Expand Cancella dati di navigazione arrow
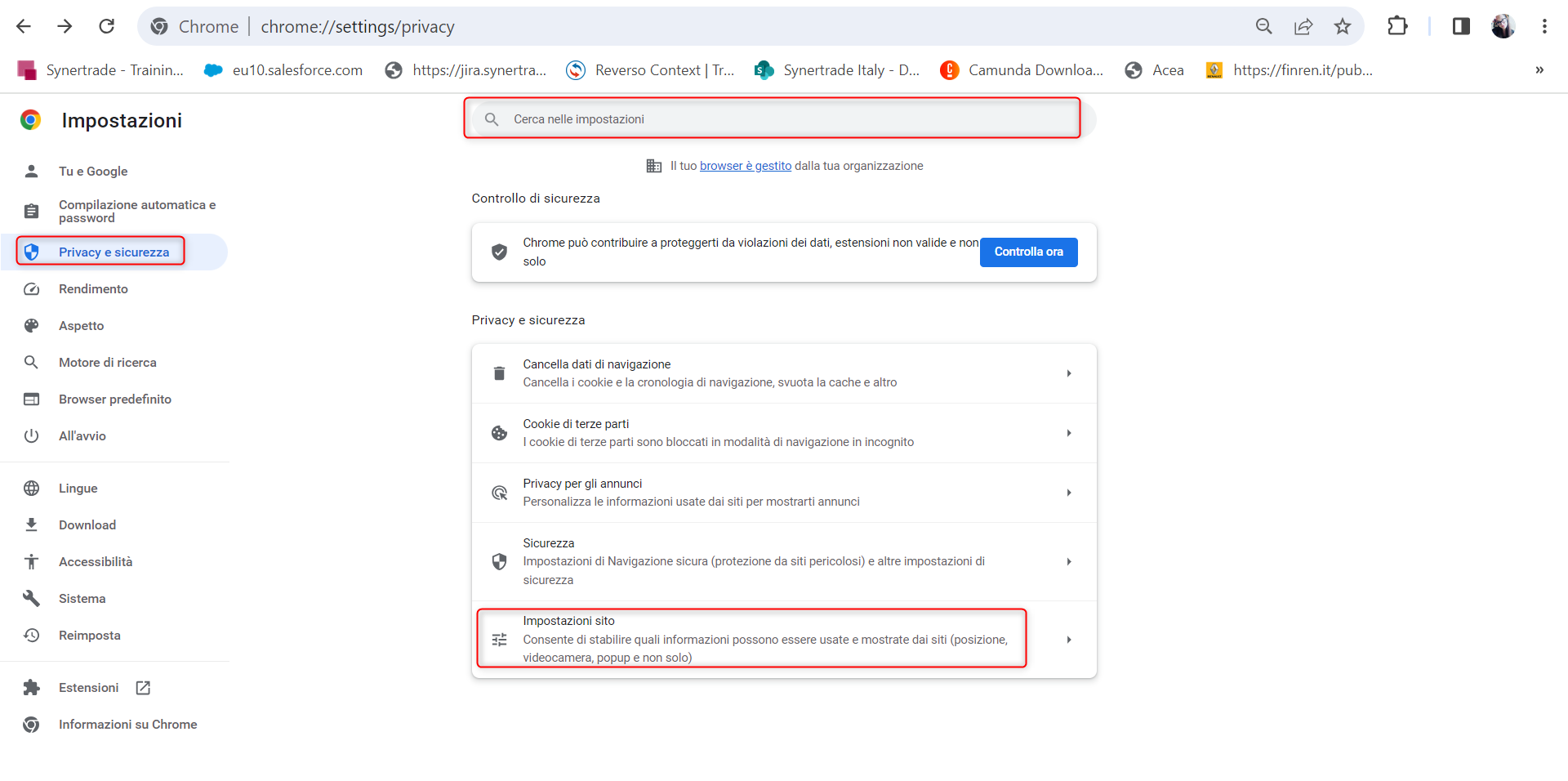The width and height of the screenshot is (1568, 781). (1068, 373)
